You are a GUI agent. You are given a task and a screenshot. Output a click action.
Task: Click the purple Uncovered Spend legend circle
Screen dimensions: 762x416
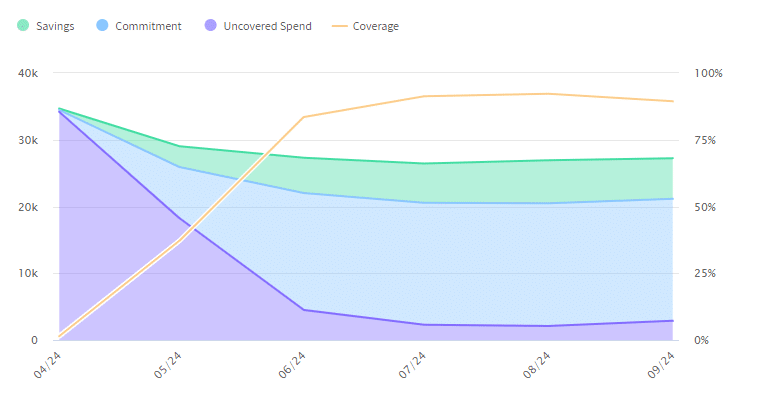(211, 26)
